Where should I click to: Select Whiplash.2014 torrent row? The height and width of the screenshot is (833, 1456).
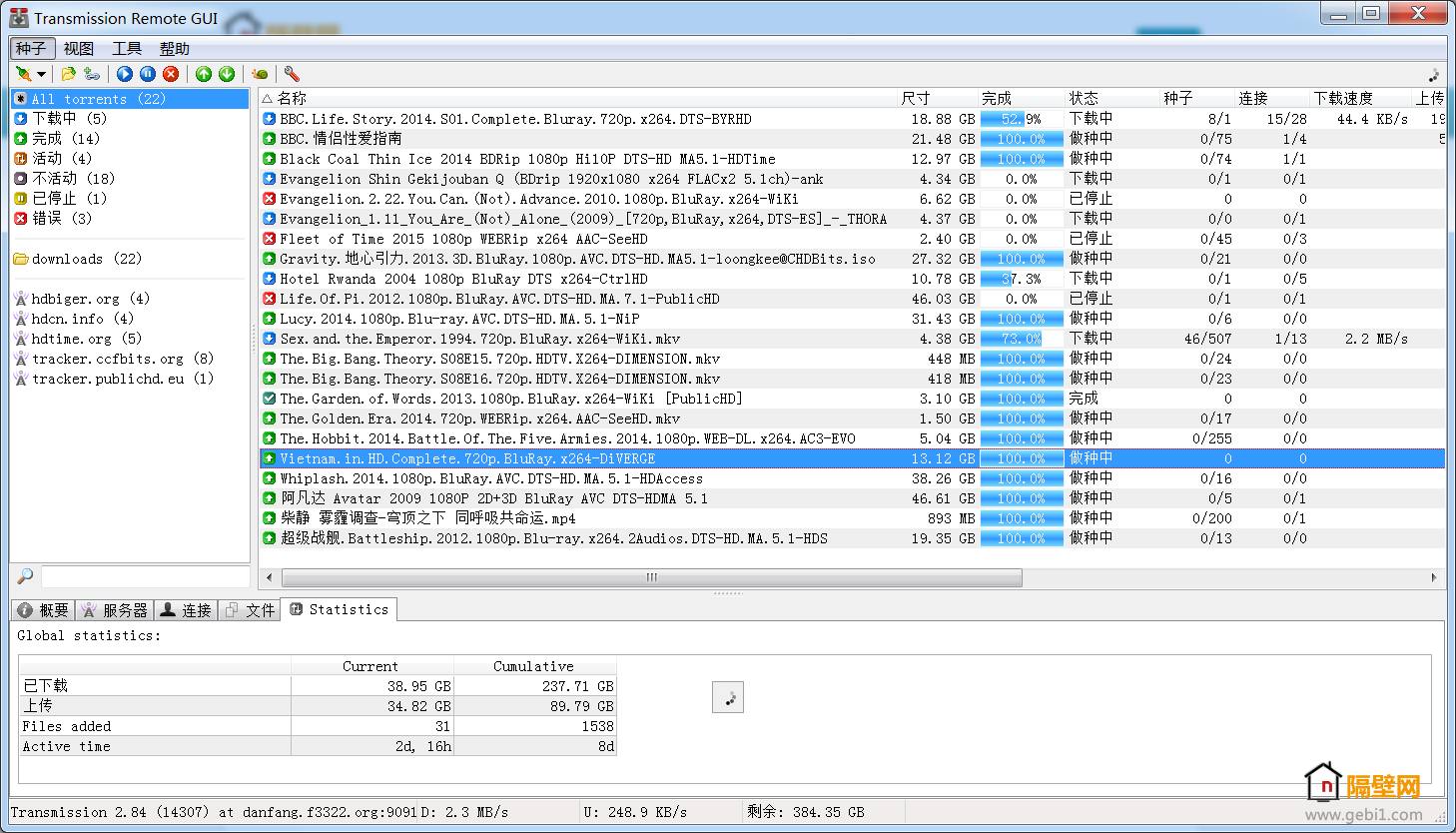(x=852, y=478)
